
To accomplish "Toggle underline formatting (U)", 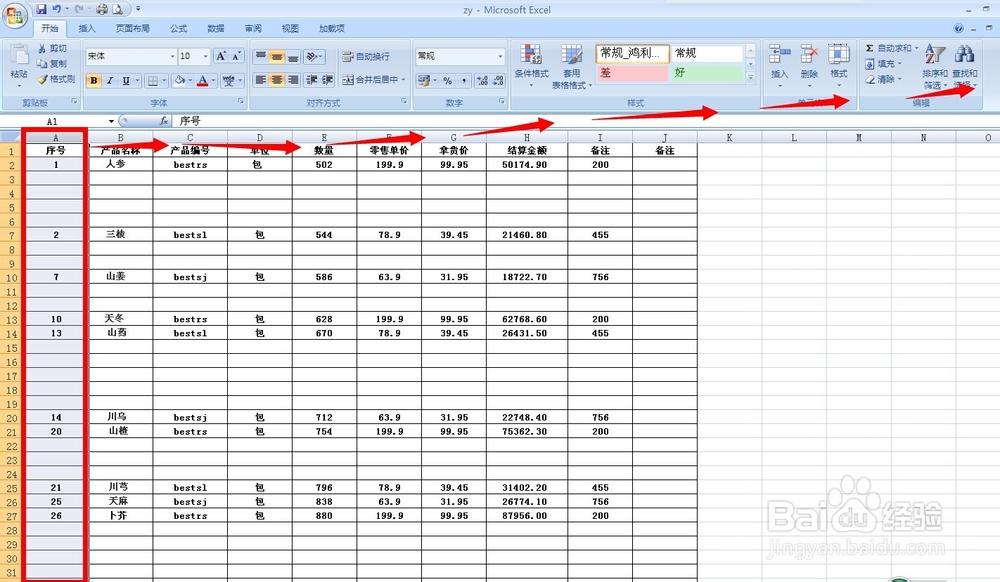I will [126, 80].
